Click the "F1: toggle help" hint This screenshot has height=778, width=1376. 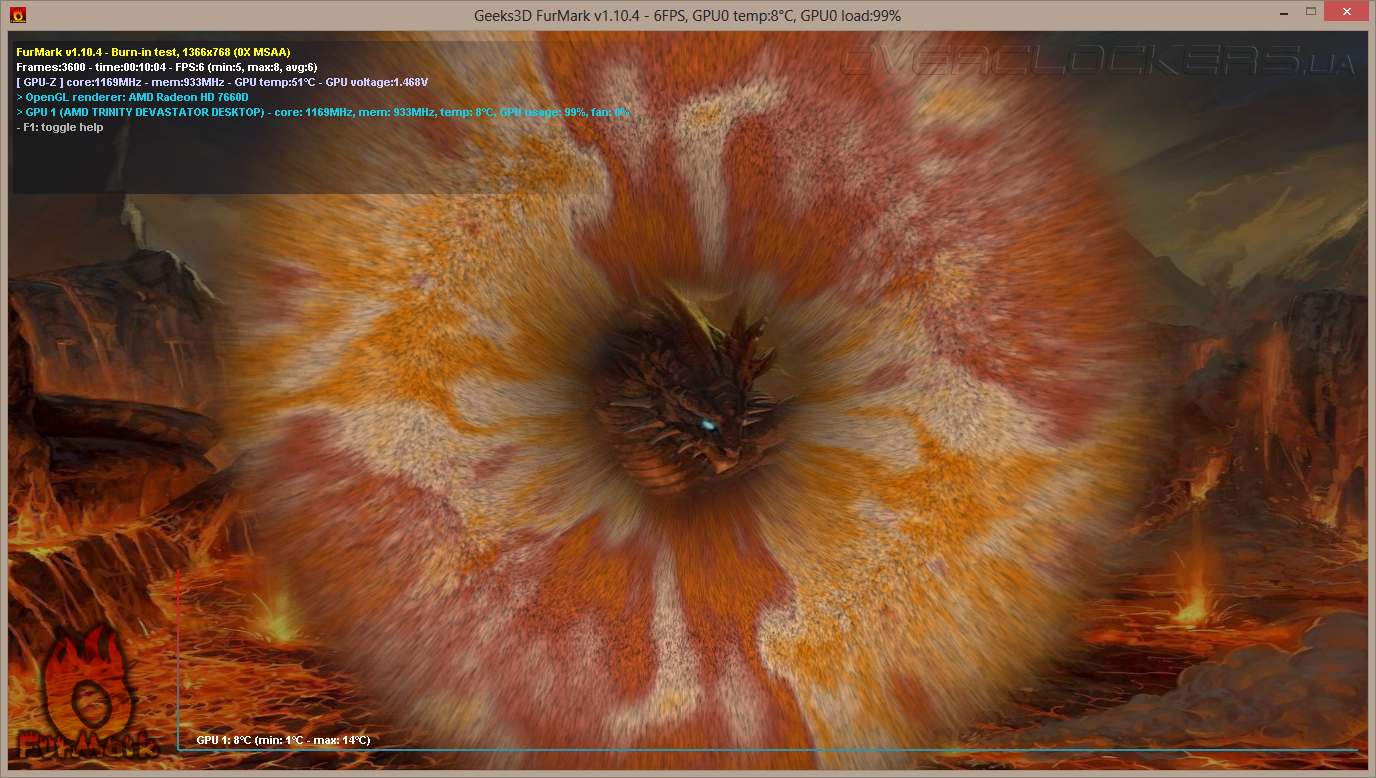click(x=60, y=127)
